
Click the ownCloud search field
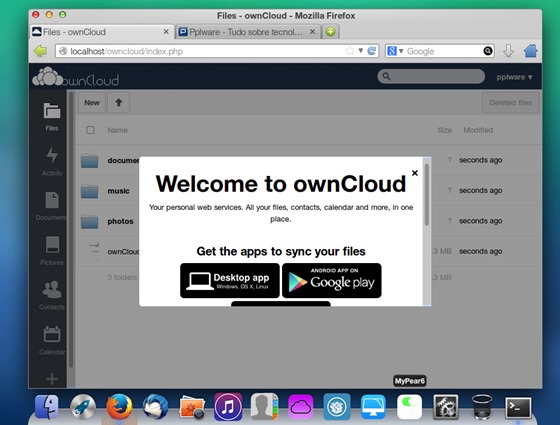click(431, 76)
